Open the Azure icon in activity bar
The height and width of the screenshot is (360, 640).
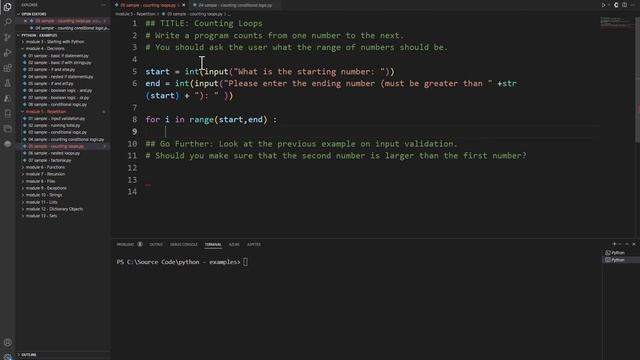click(7, 98)
